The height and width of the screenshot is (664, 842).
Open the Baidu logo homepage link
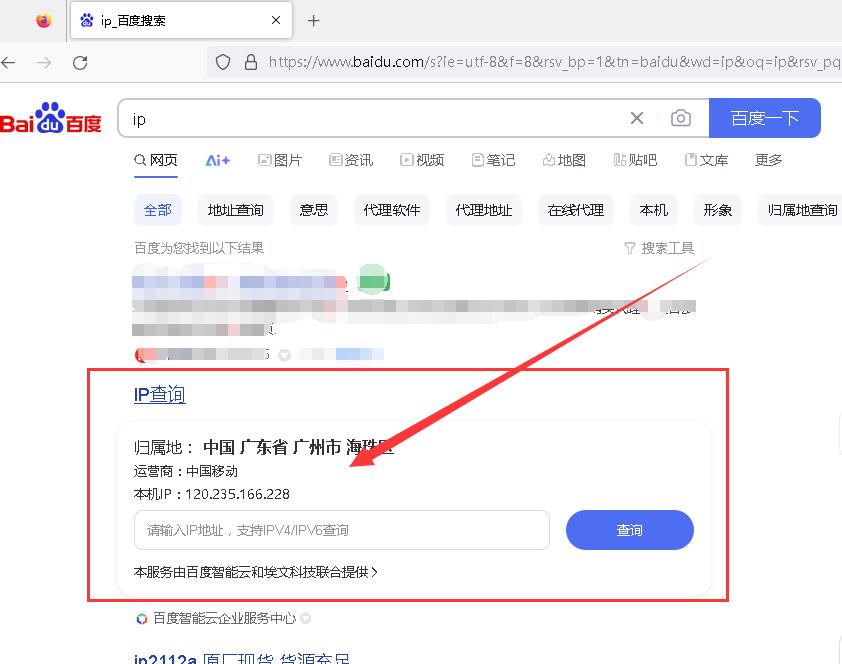click(x=51, y=118)
